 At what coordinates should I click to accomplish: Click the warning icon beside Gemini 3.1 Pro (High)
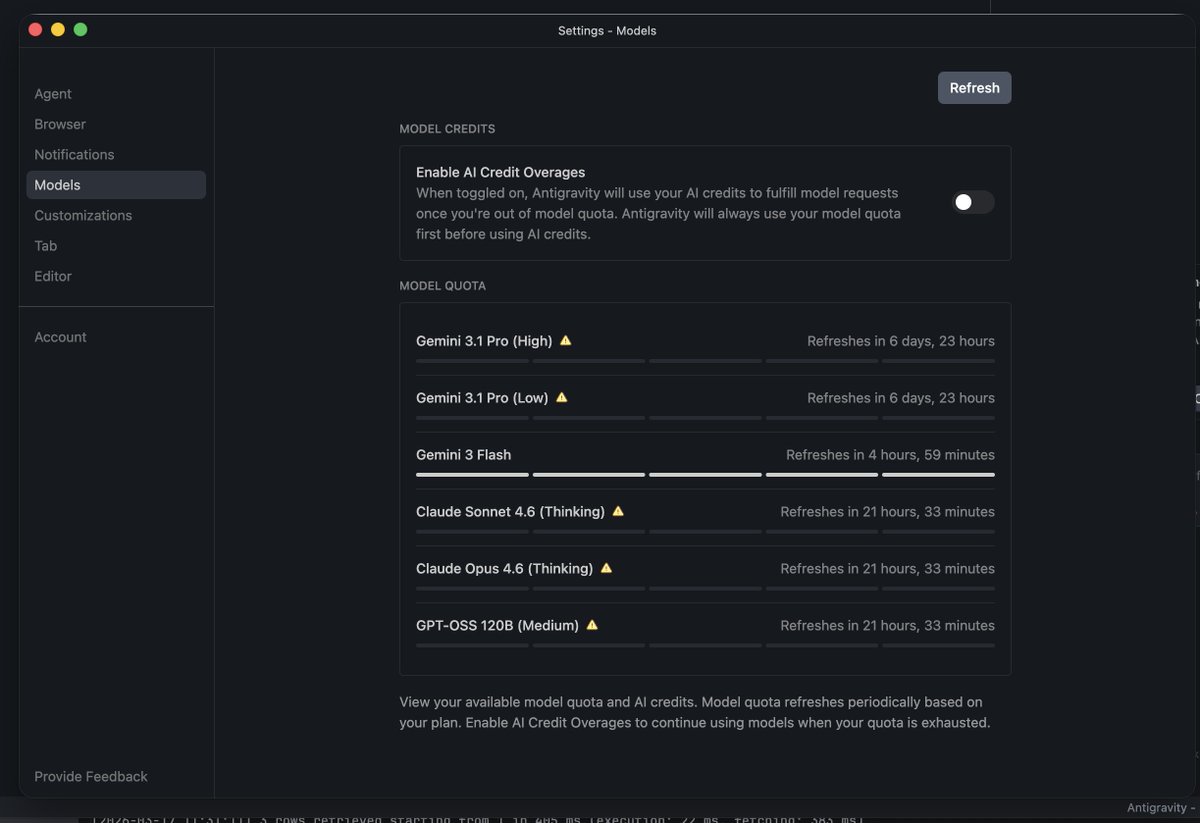click(x=566, y=340)
